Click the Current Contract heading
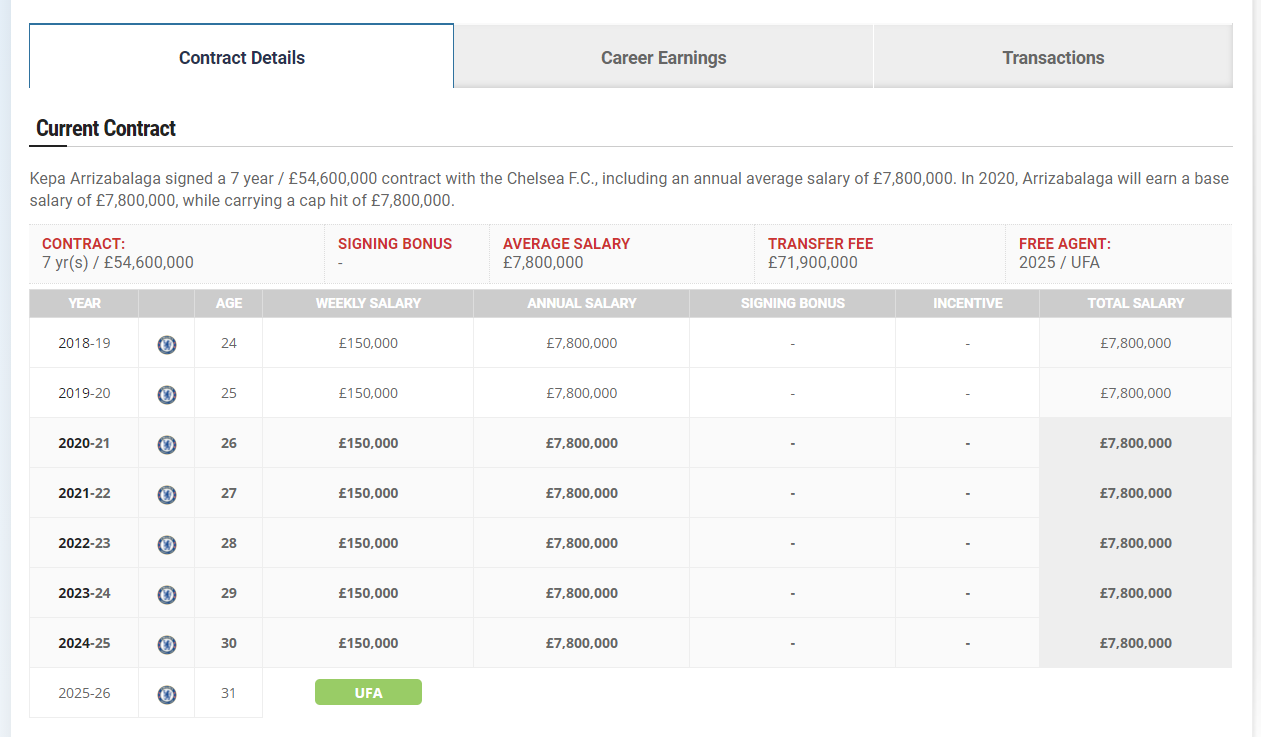This screenshot has width=1261, height=737. pos(106,128)
